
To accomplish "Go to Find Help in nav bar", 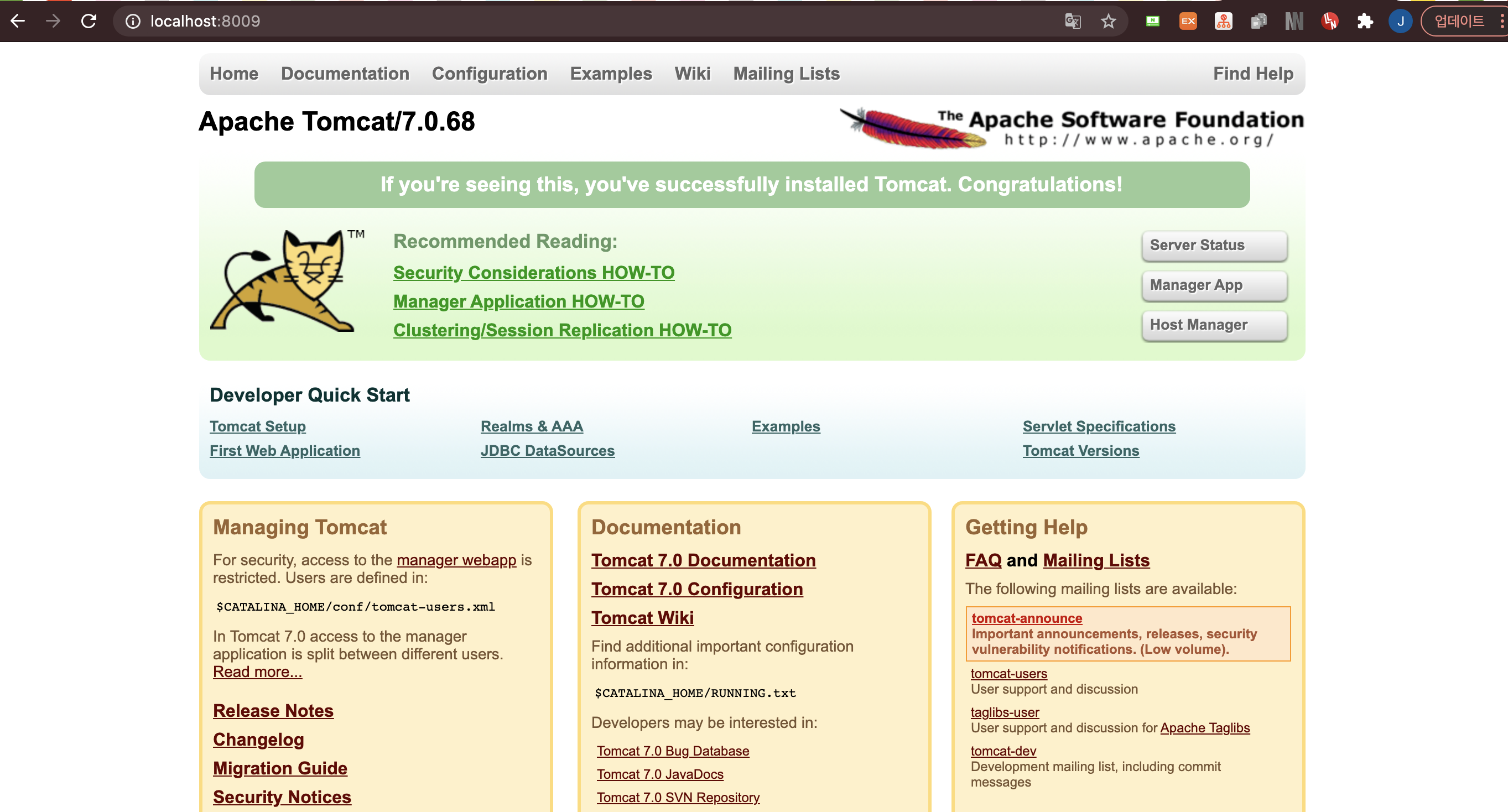I will (1253, 74).
